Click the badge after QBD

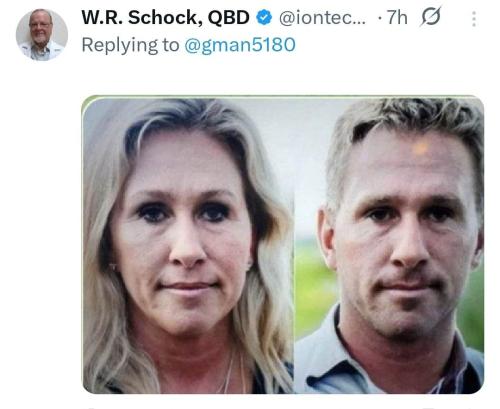(264, 17)
